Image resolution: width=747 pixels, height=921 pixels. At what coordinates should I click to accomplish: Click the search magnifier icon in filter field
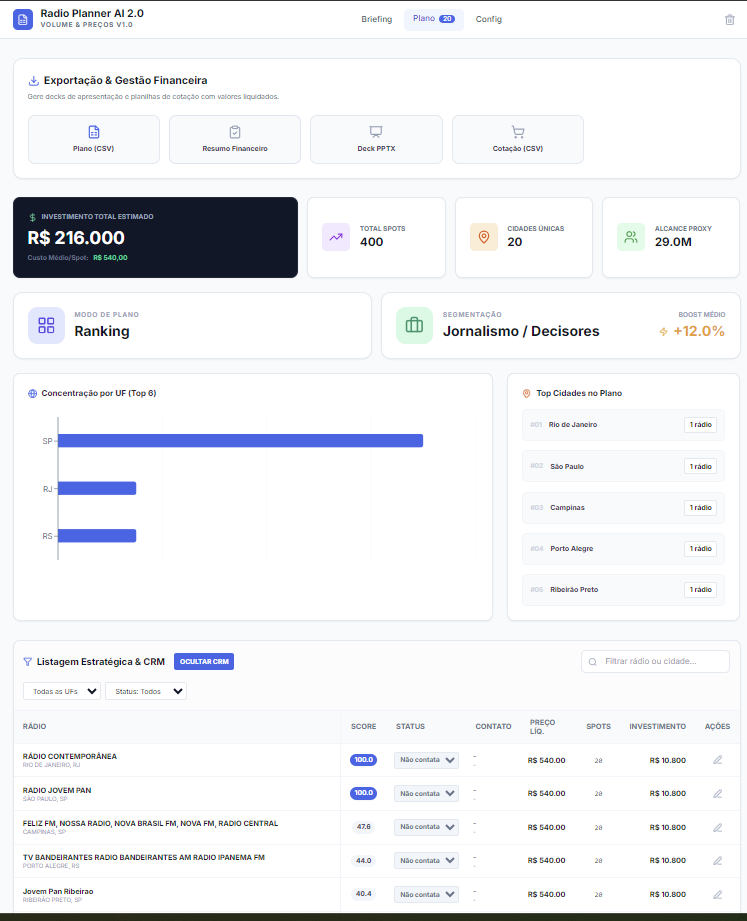(x=593, y=662)
